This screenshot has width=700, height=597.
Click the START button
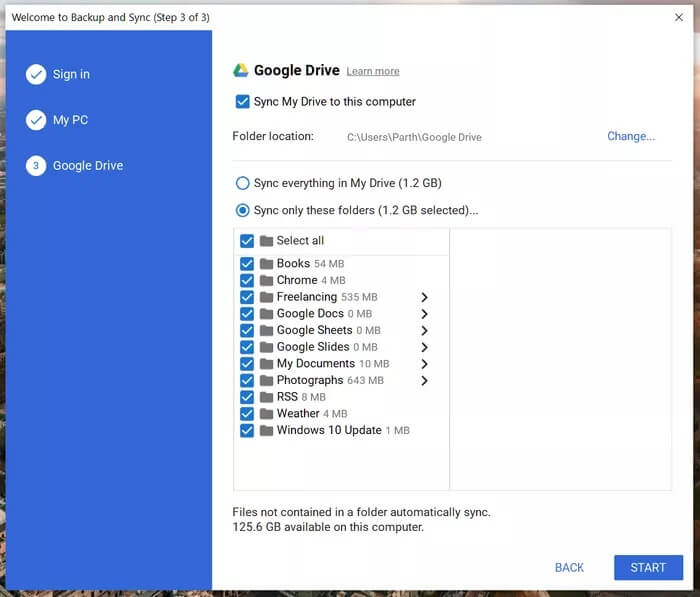(x=648, y=568)
